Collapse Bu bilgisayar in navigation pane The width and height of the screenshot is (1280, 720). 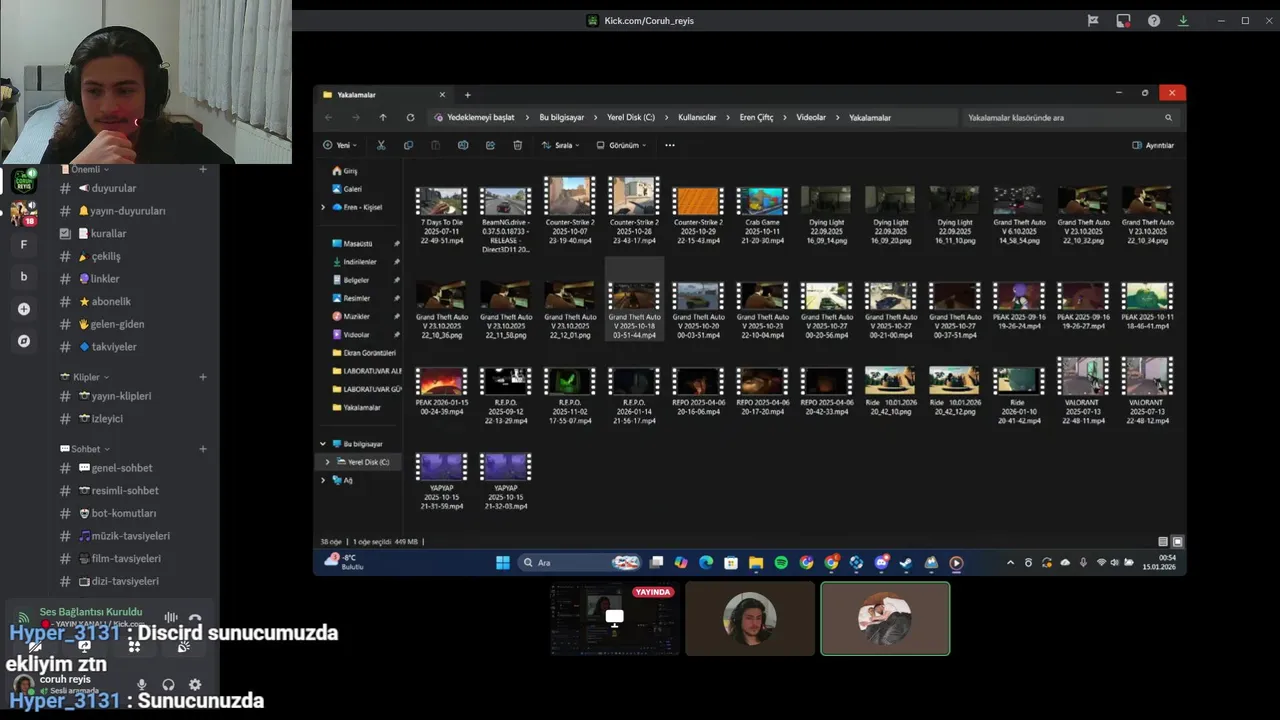[322, 444]
